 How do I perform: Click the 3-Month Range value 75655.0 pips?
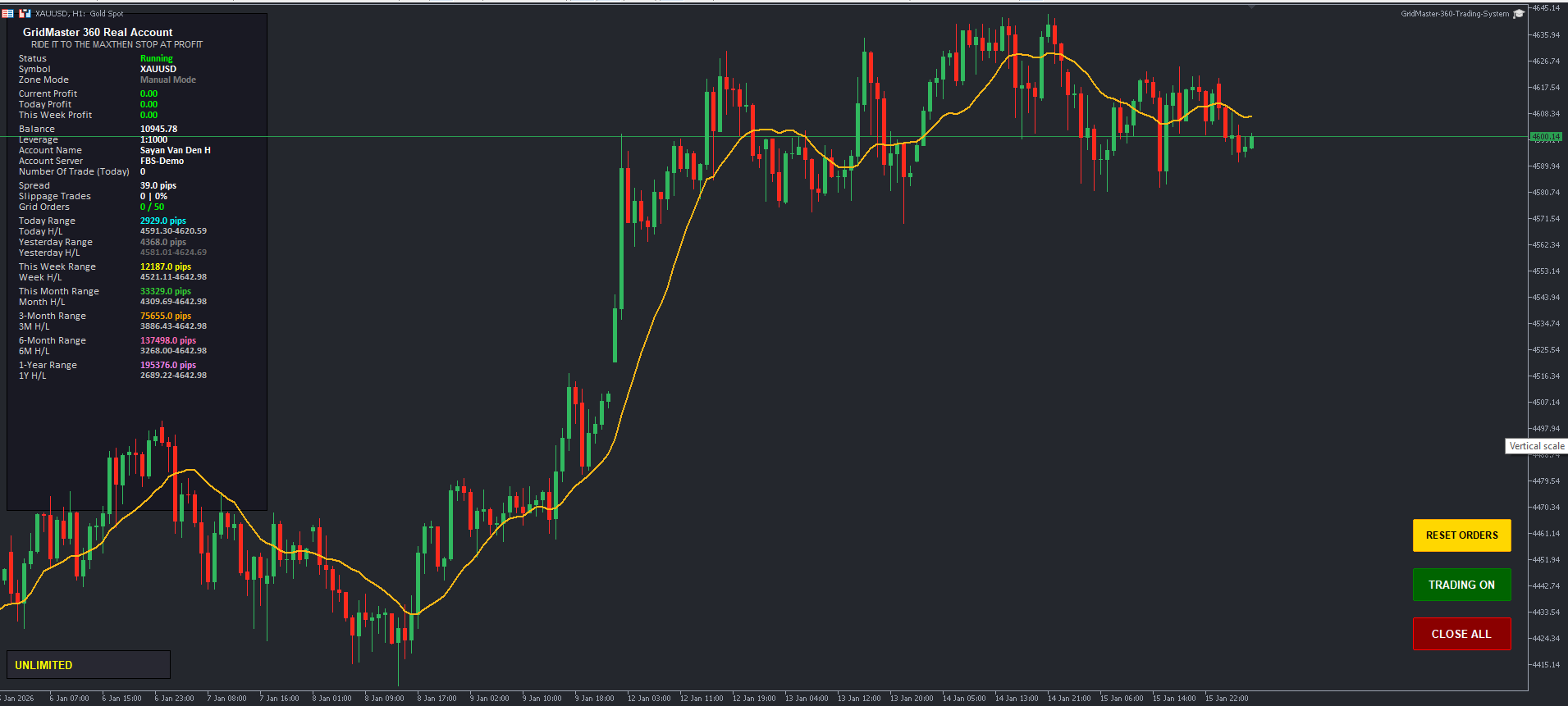pyautogui.click(x=166, y=316)
